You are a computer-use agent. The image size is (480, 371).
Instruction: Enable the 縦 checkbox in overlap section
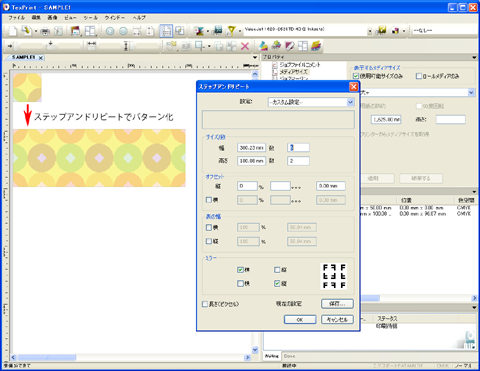pyautogui.click(x=209, y=241)
